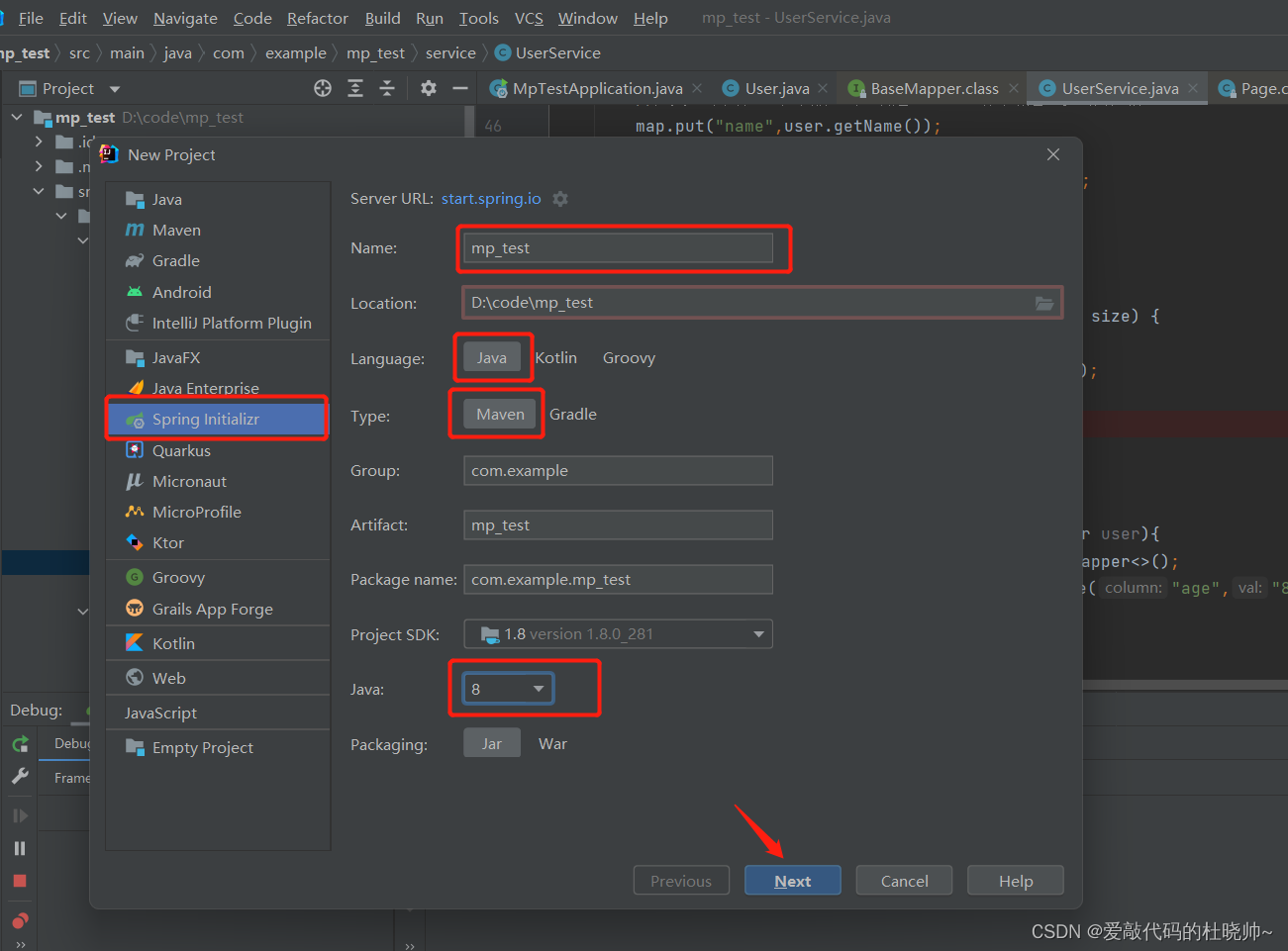This screenshot has height=951, width=1288.
Task: Click the View Breakpoints icon
Action: (20, 920)
